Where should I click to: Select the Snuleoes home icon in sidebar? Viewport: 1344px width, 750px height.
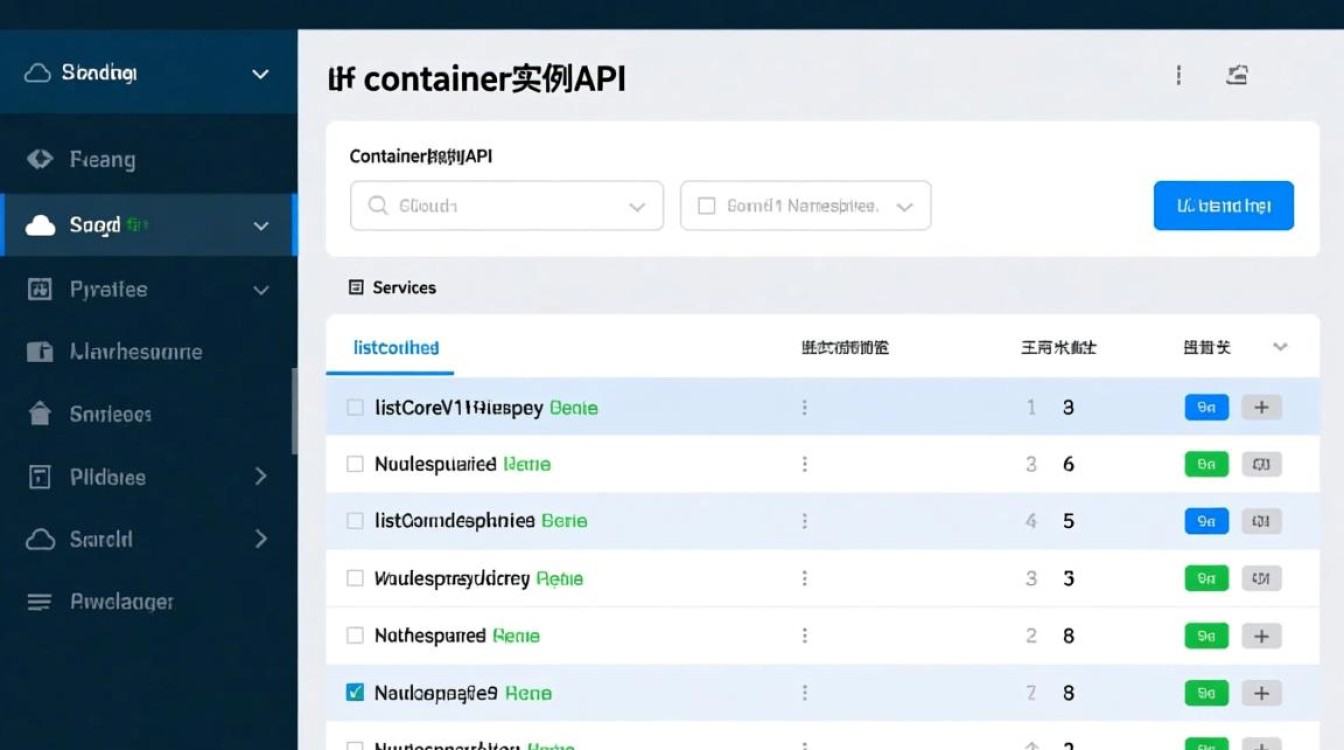click(x=41, y=413)
